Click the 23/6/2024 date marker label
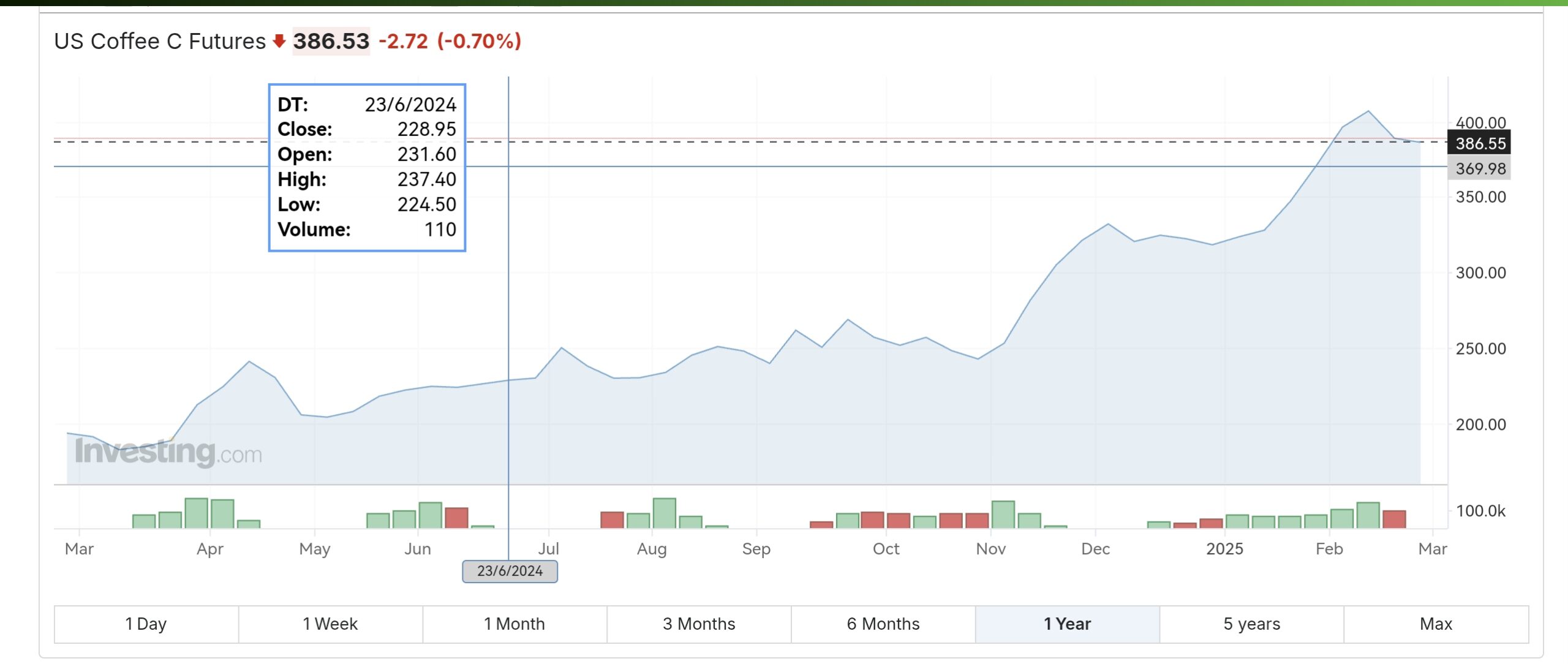 click(510, 571)
